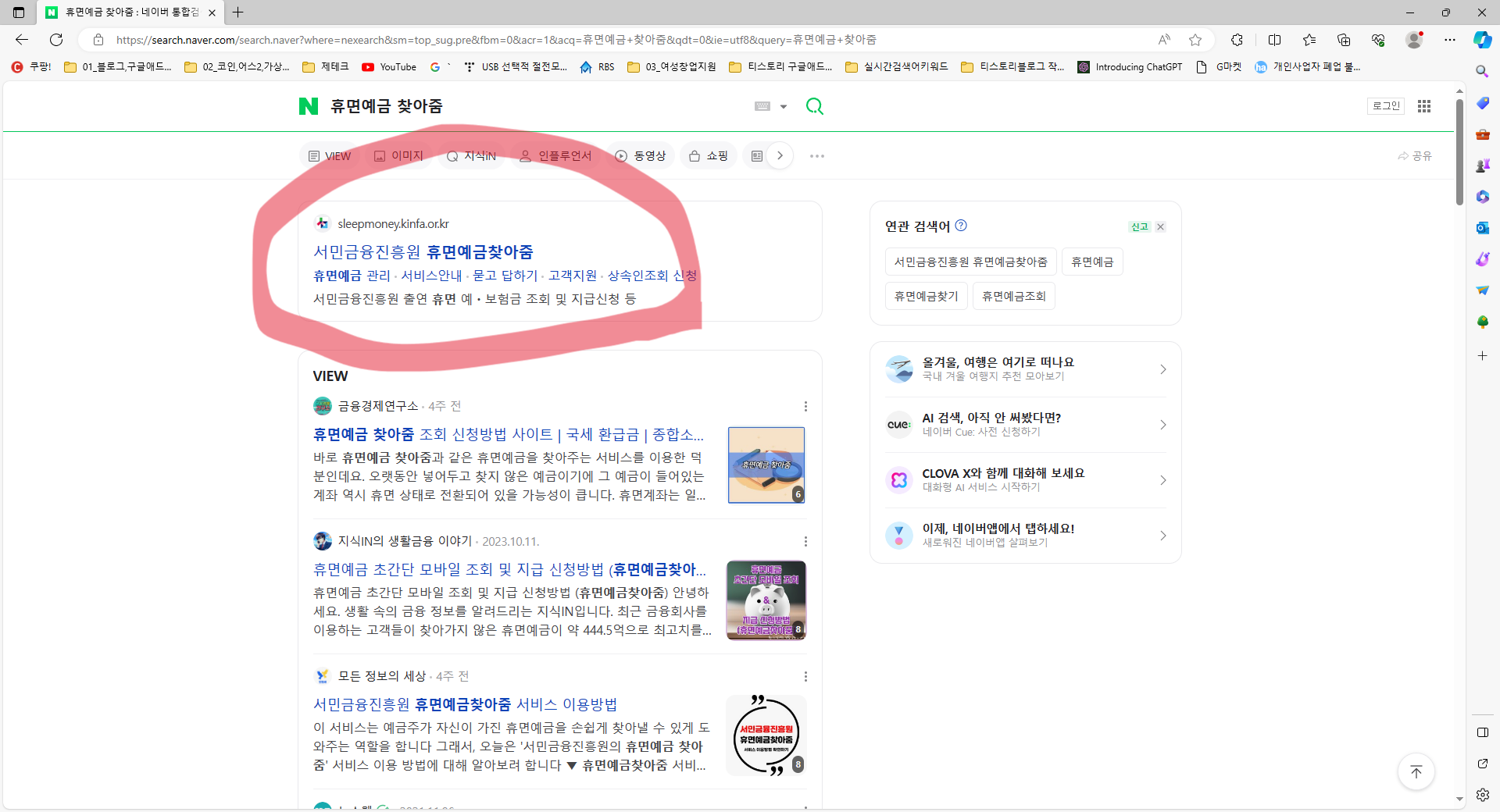This screenshot has height=812, width=1500.
Task: Open the ellipsis menu beside the search tabs
Action: (x=816, y=156)
